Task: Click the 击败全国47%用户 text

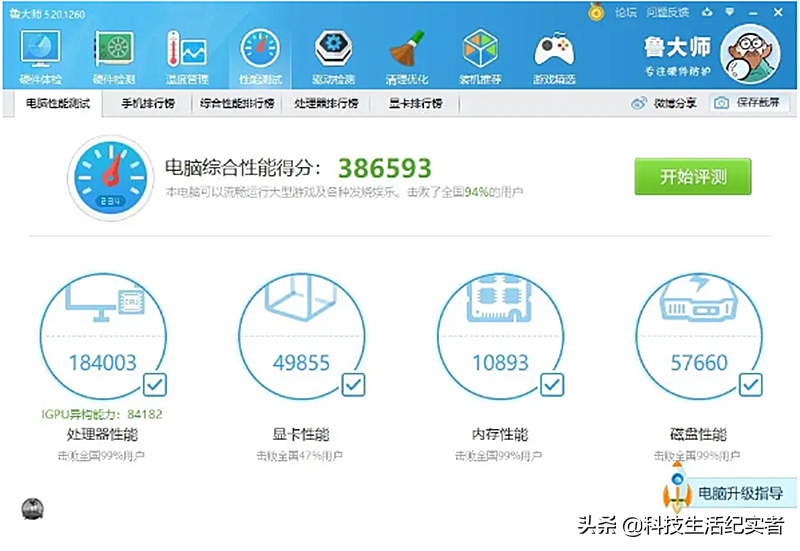Action: click(299, 456)
